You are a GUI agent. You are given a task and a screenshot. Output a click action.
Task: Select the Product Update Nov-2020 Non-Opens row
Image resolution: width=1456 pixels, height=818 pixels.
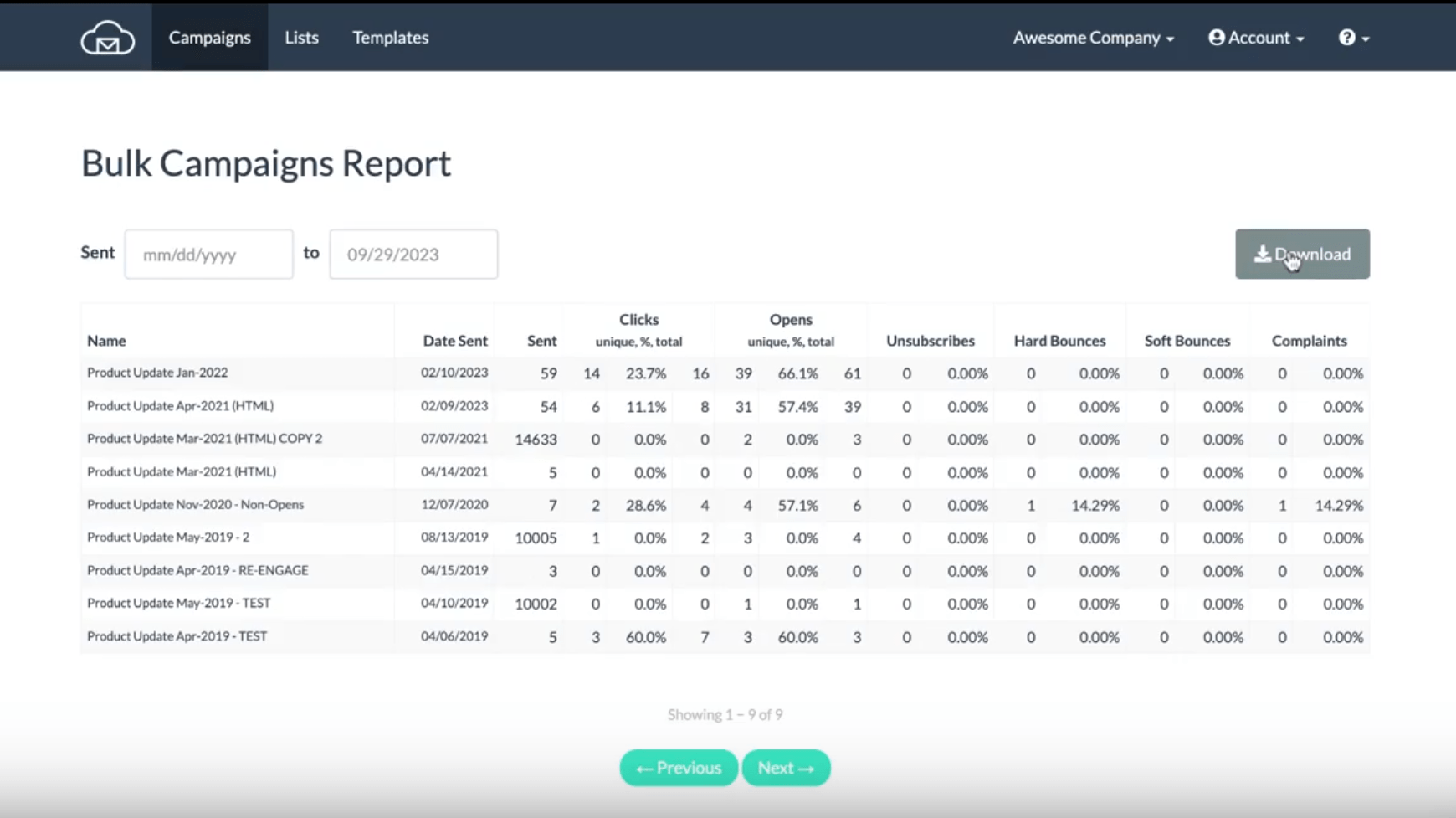pyautogui.click(x=195, y=504)
